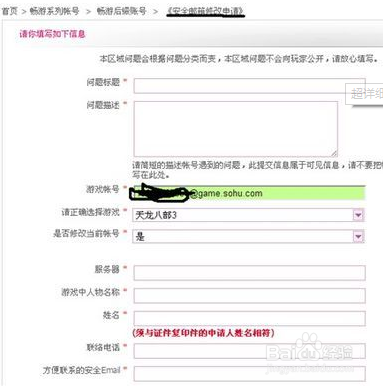Viewport: 383px width, 386px height.
Task: Open 畅游后缀帐号 breadcrumb link
Action: (122, 11)
